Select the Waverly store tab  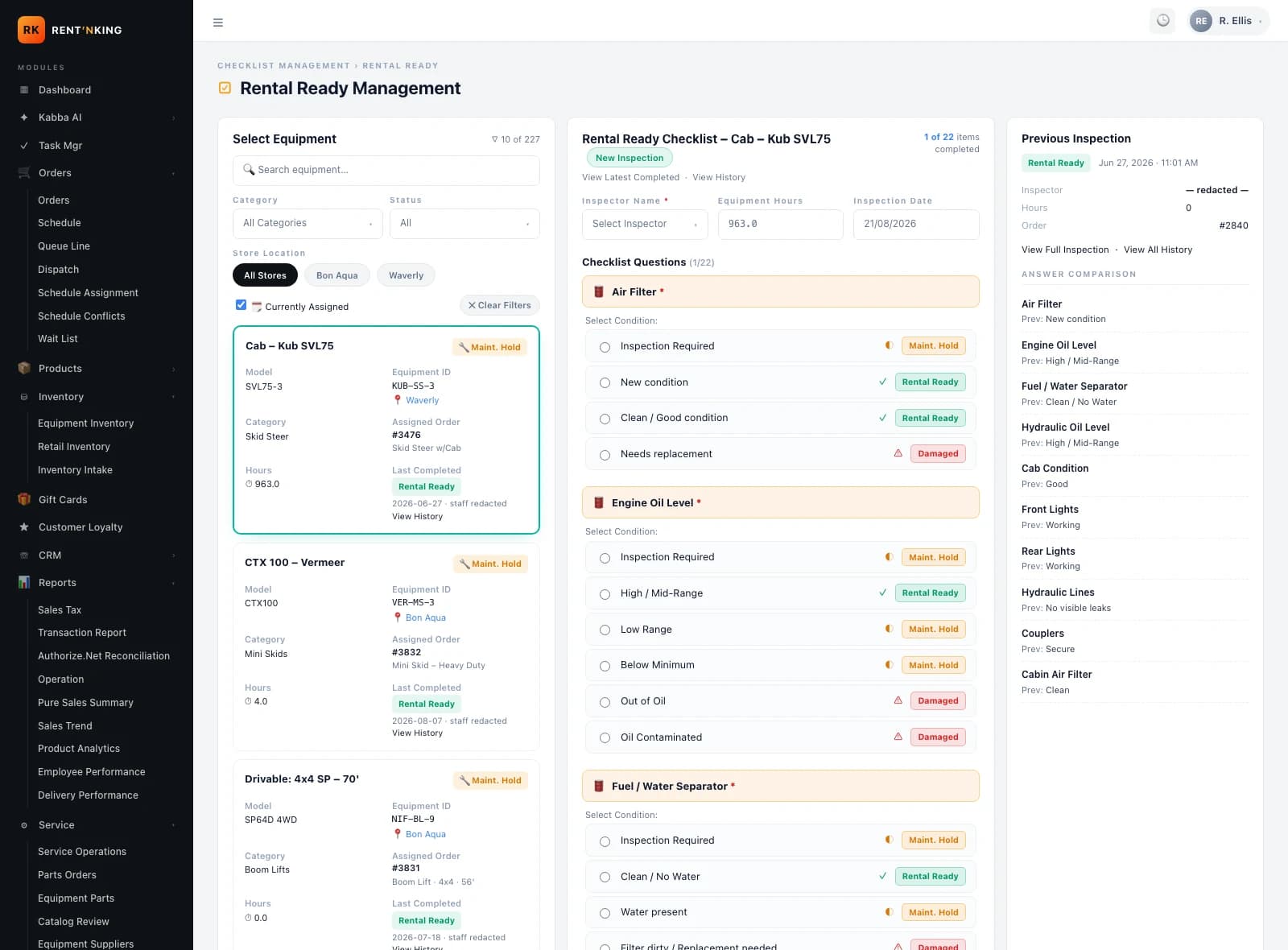click(x=406, y=275)
